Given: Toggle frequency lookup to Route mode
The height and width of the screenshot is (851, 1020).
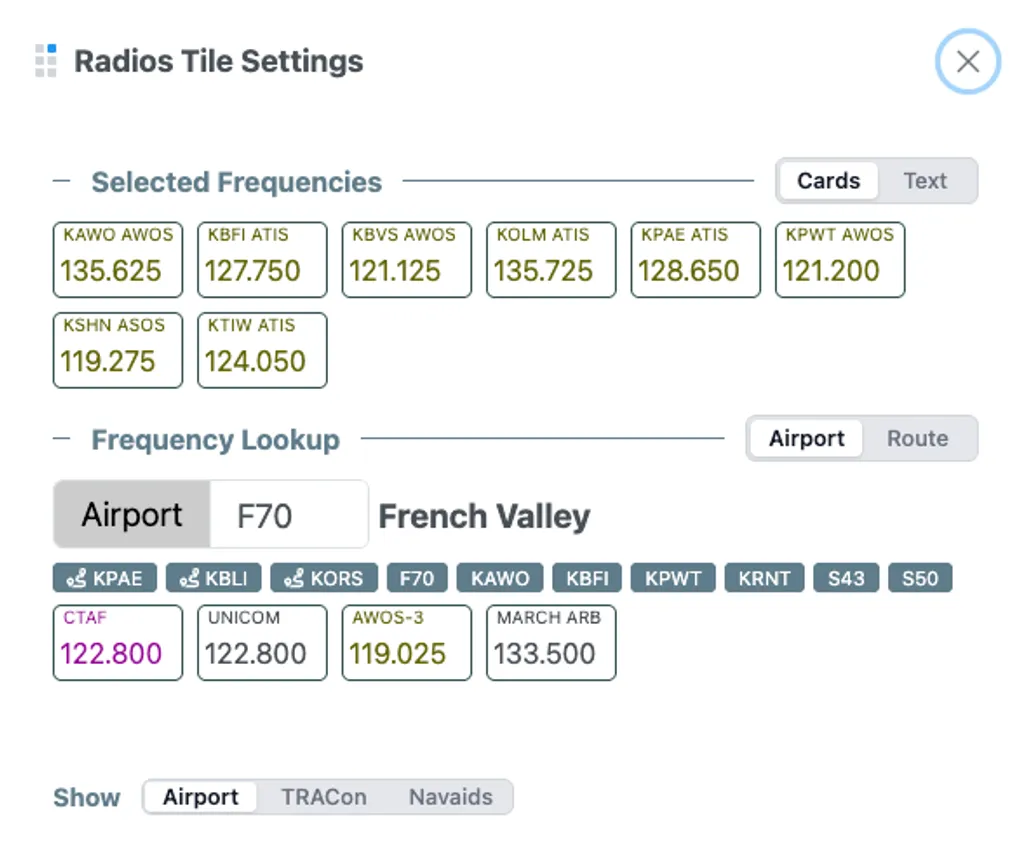Looking at the screenshot, I should click(917, 439).
